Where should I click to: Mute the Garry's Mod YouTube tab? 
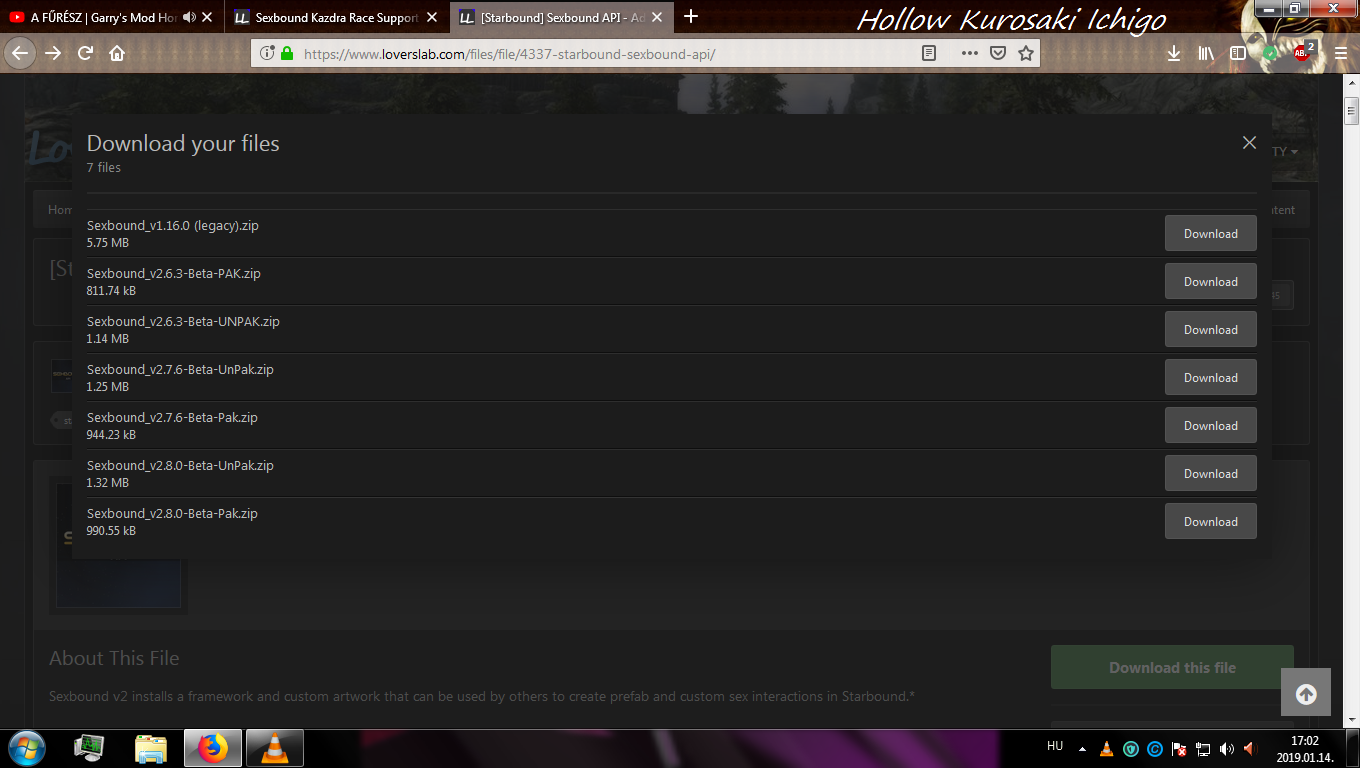tap(189, 17)
